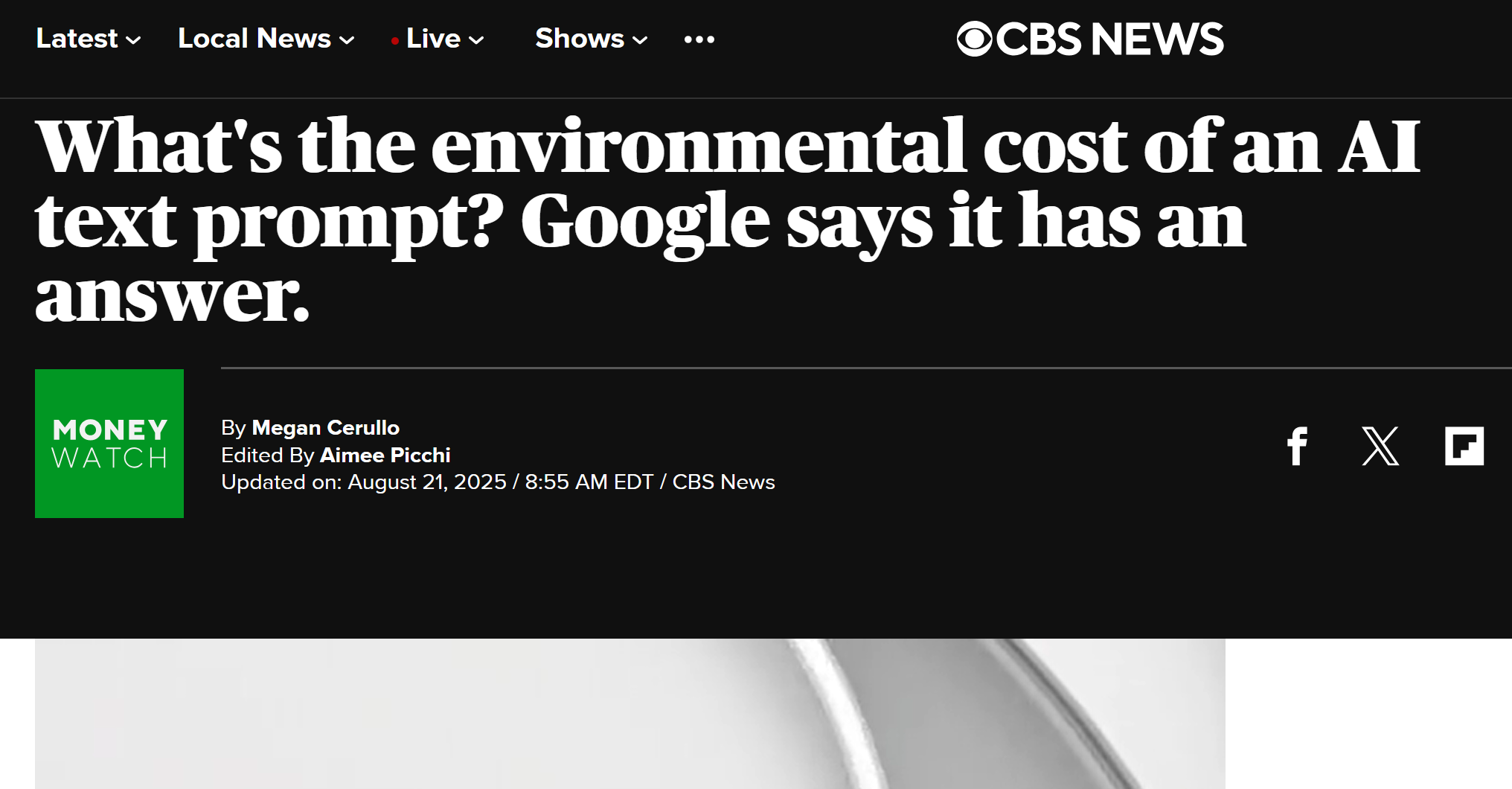1512x789 pixels.
Task: Share the article on Flipboard
Action: coord(1464,446)
